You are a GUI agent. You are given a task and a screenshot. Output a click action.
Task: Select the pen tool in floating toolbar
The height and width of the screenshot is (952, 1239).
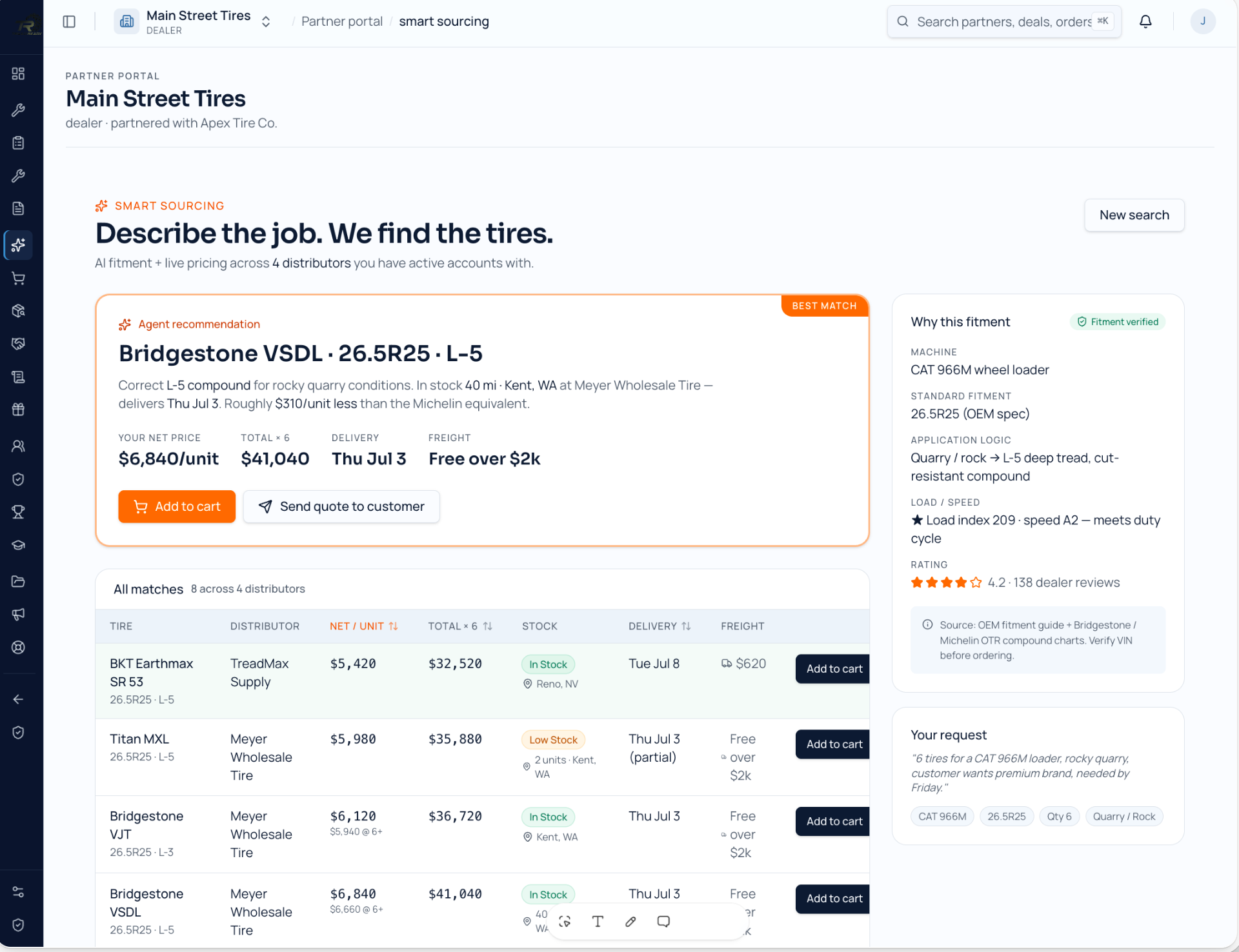click(630, 922)
